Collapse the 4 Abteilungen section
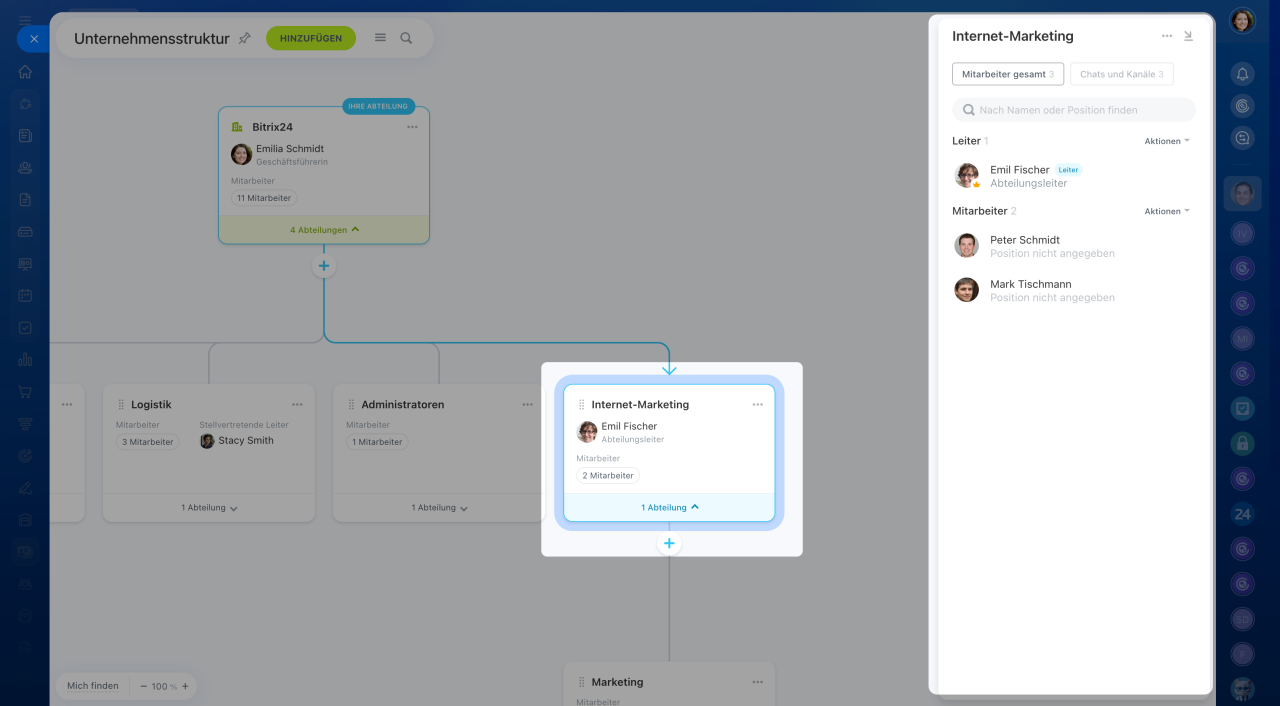Viewport: 1280px width, 706px height. [324, 230]
